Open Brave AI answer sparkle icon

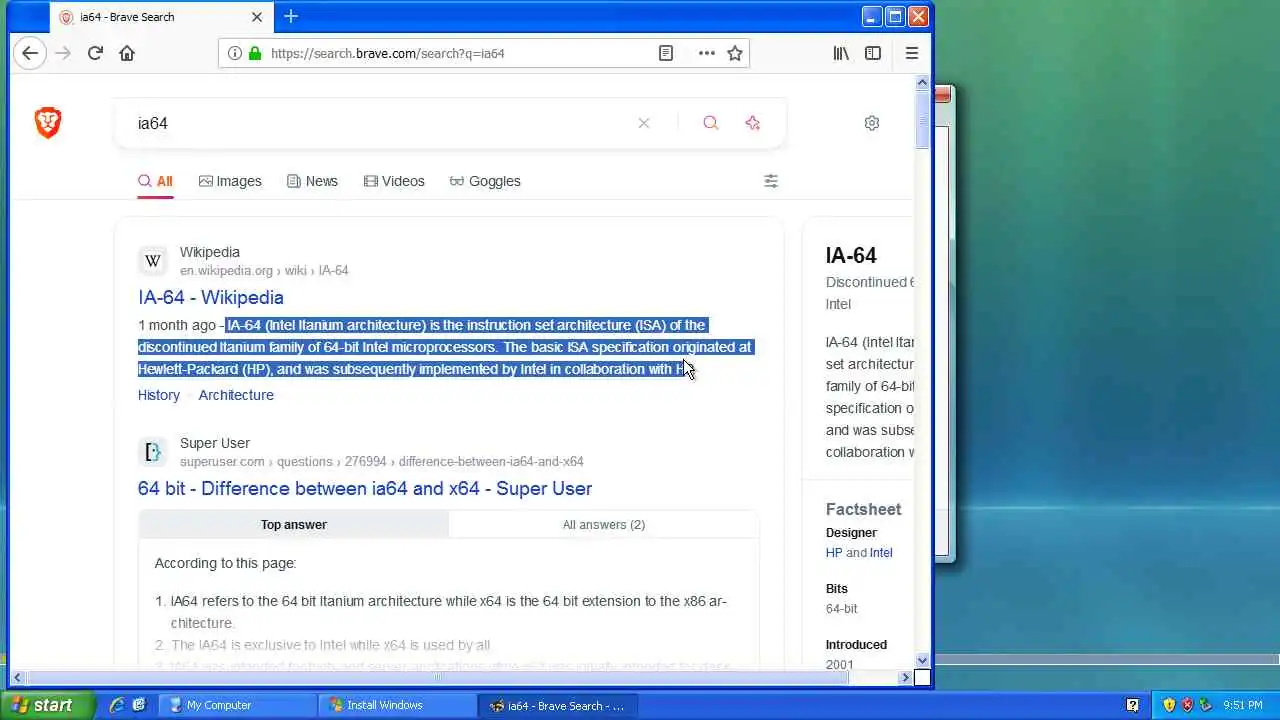[x=753, y=123]
